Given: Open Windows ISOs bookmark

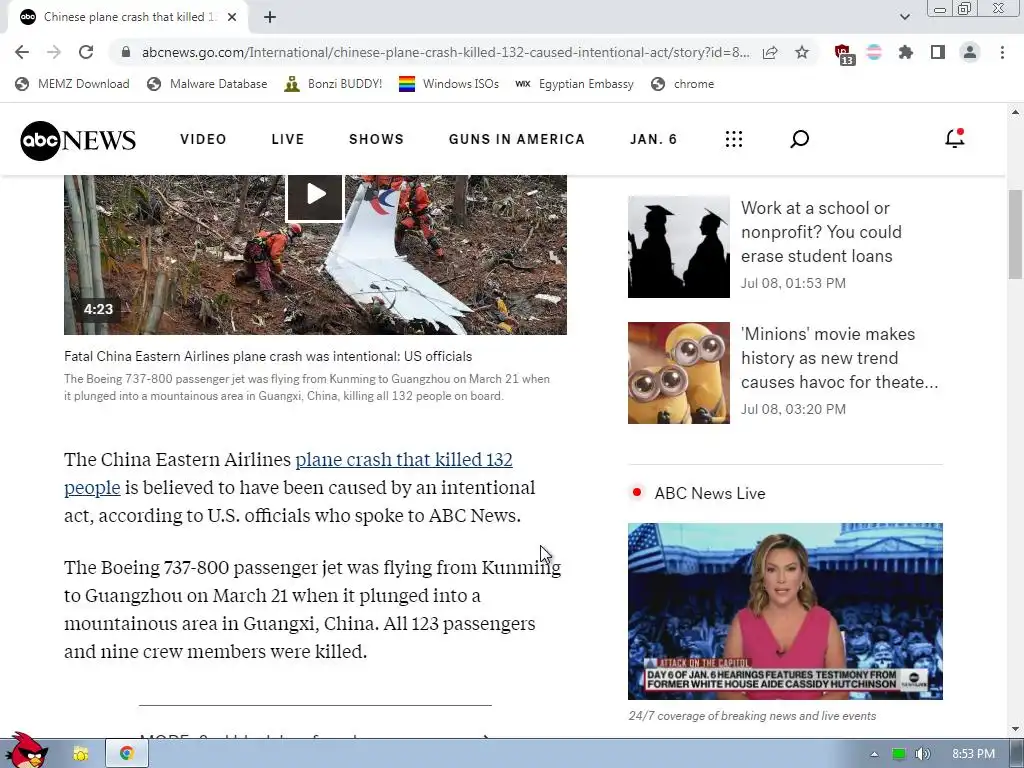Looking at the screenshot, I should coord(449,84).
